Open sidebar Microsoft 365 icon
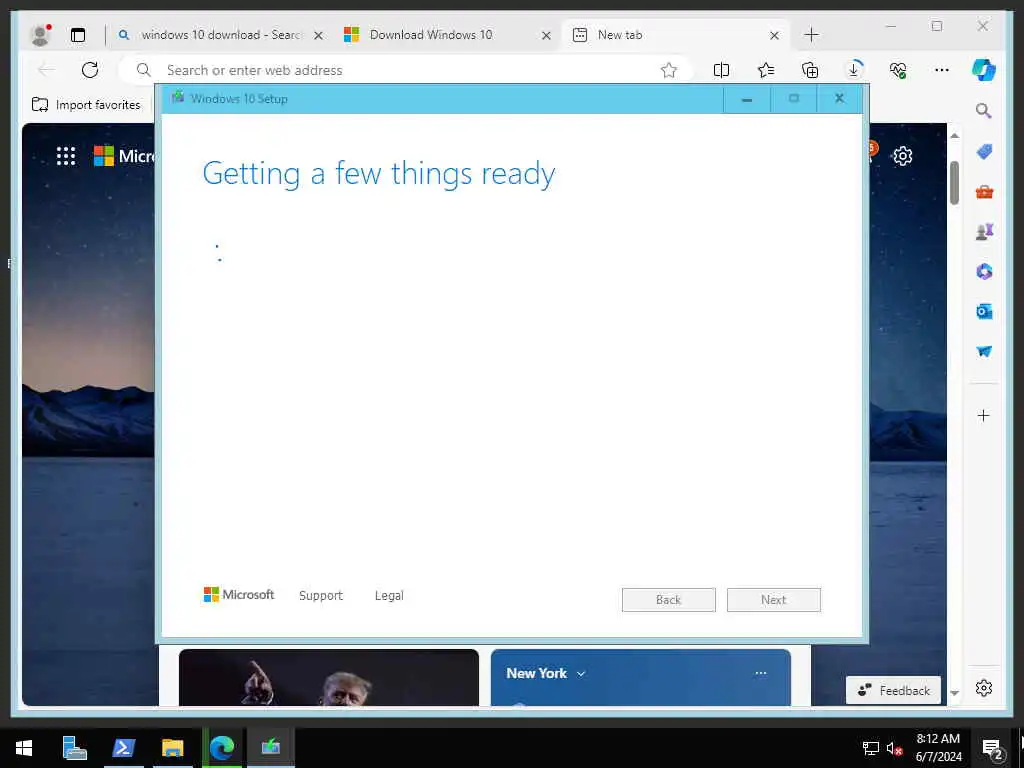Viewport: 1024px width, 768px height. 984,271
